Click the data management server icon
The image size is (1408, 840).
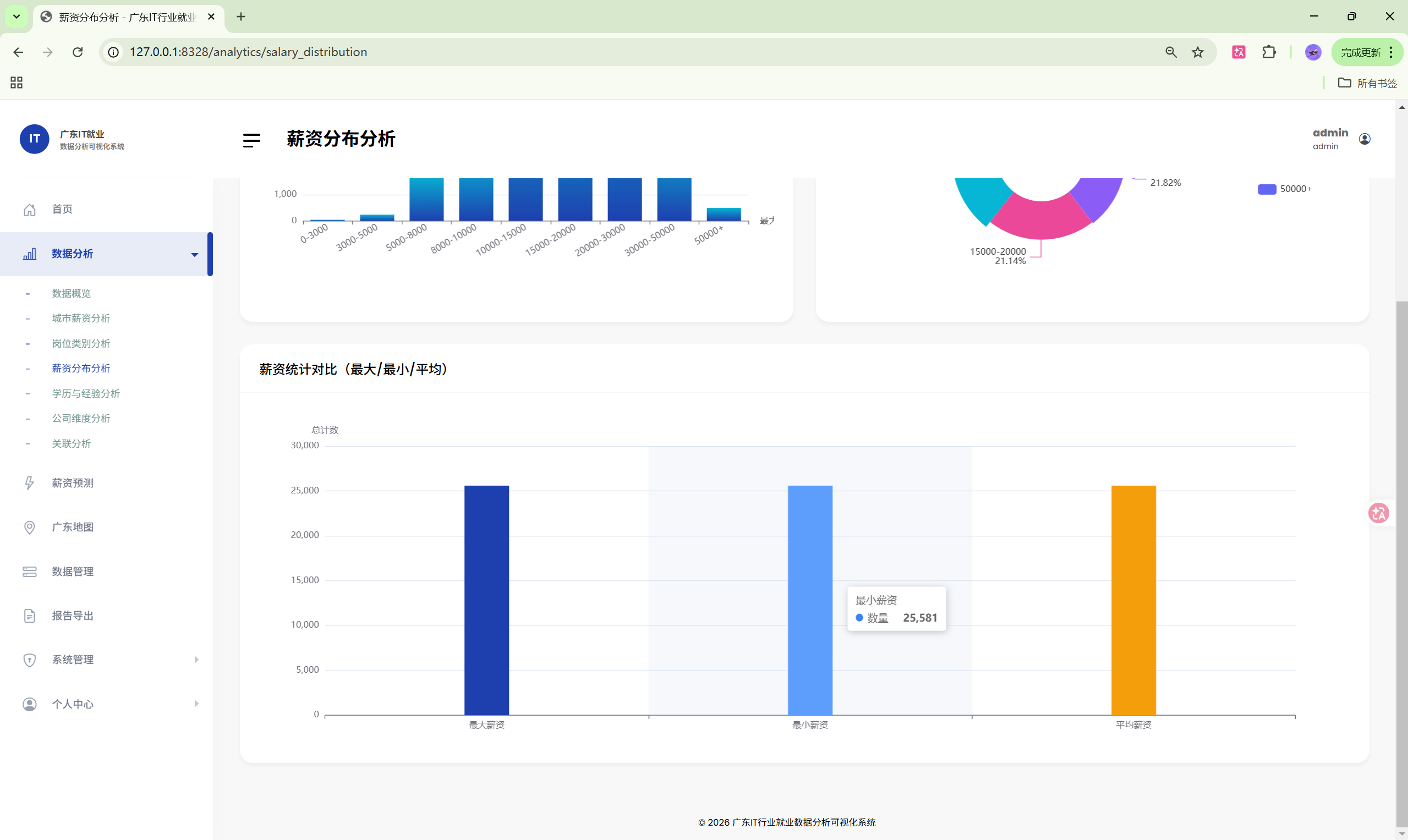click(x=30, y=572)
